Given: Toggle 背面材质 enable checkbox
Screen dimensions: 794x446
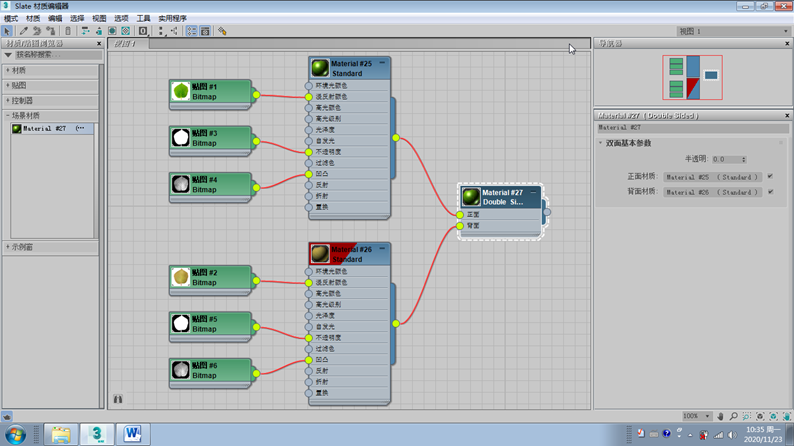Looking at the screenshot, I should pos(770,192).
